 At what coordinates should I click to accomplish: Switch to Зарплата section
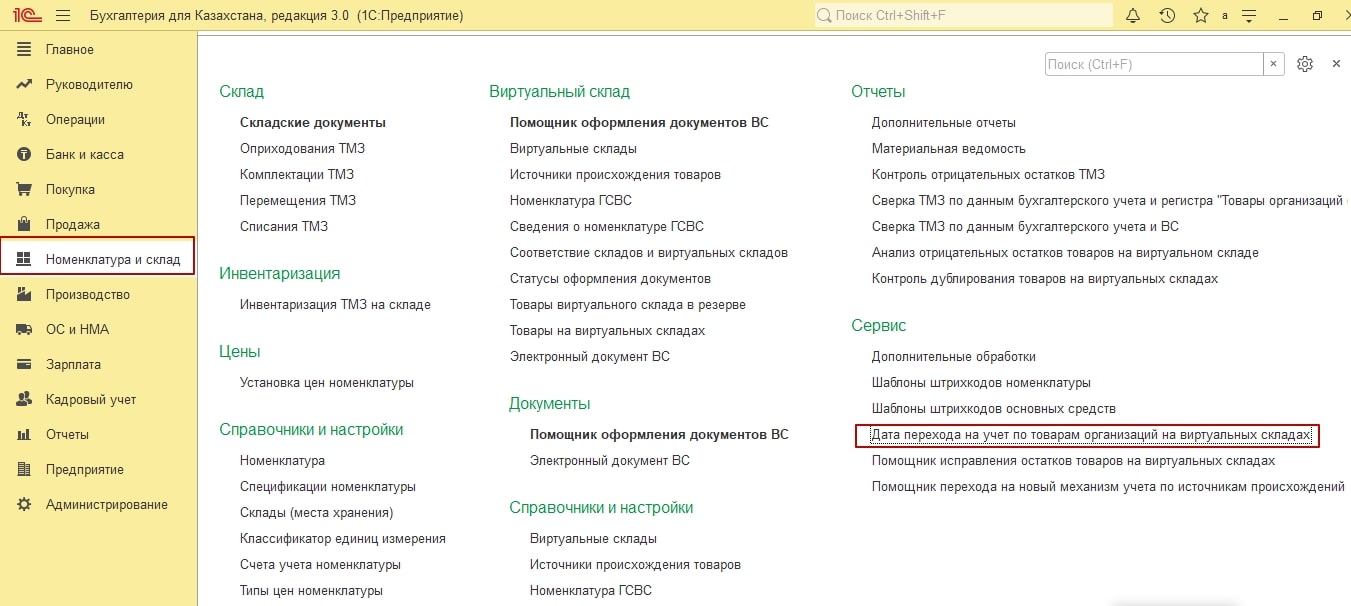coord(73,364)
